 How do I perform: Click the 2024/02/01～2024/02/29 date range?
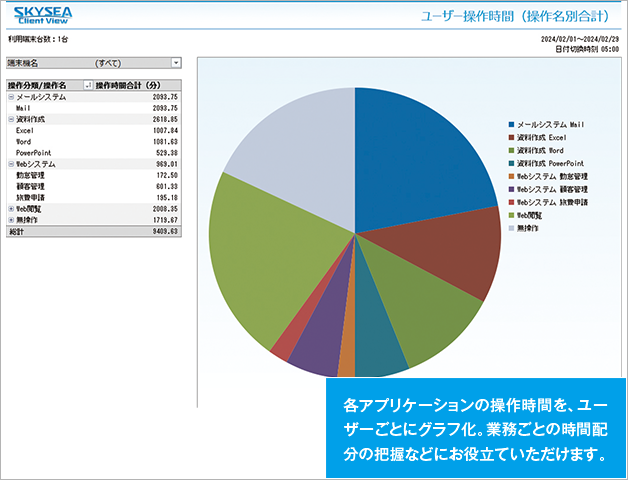[x=580, y=39]
